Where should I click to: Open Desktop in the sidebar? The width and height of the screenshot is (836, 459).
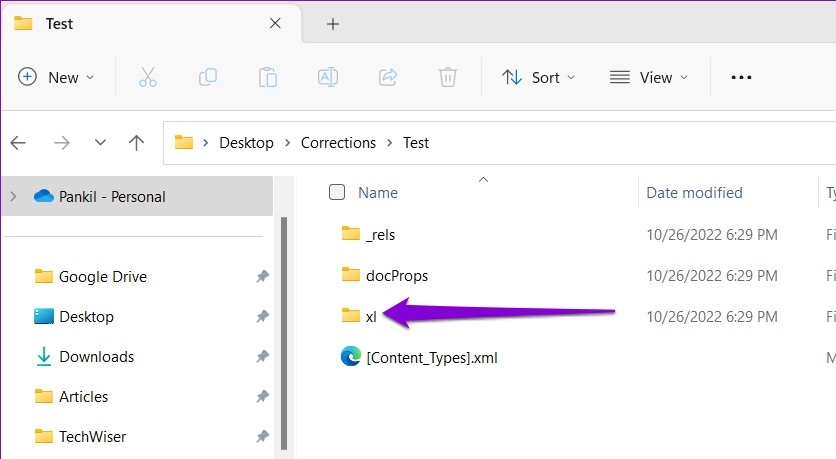(86, 317)
